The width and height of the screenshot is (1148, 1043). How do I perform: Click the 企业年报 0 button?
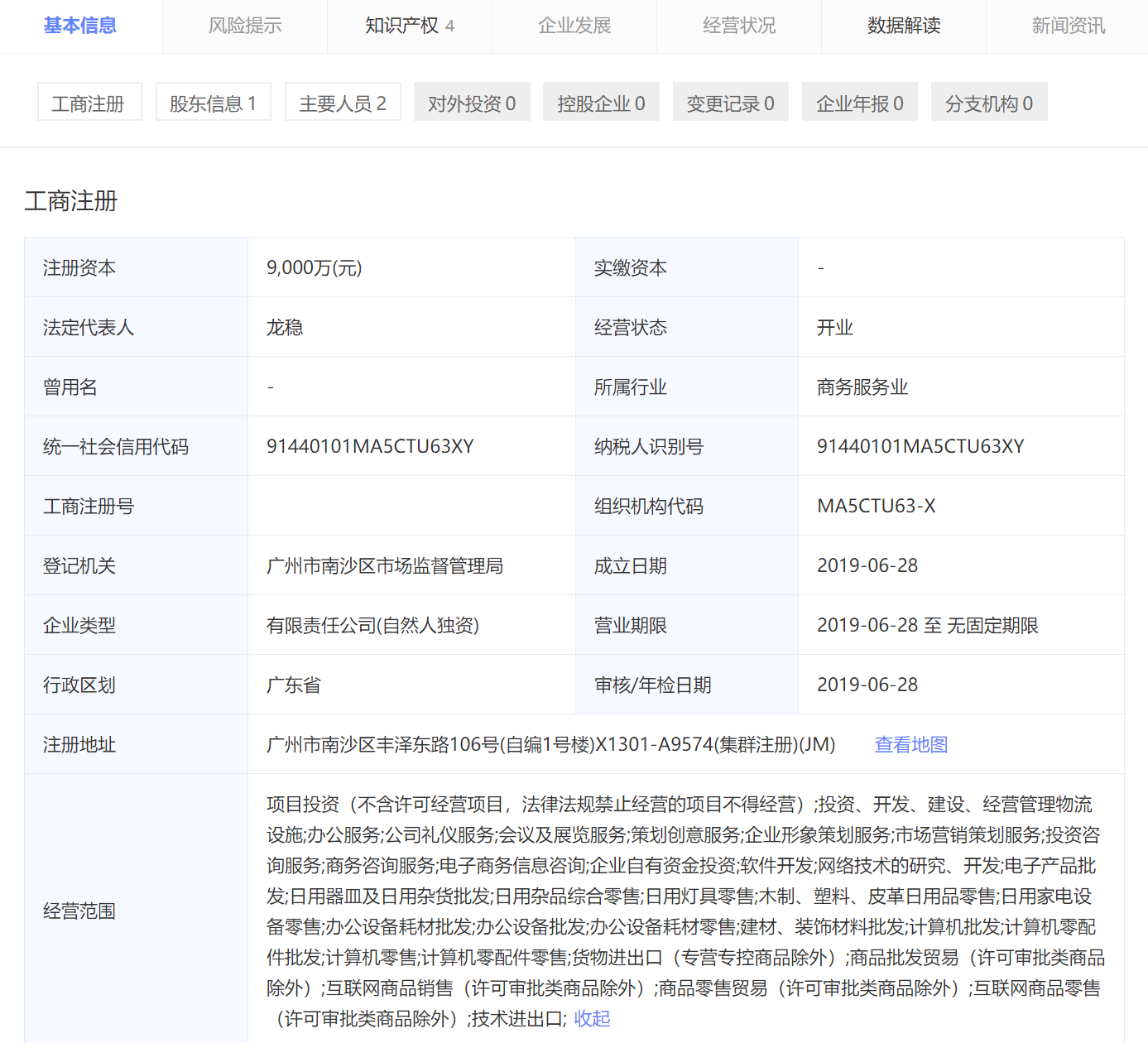tap(859, 103)
